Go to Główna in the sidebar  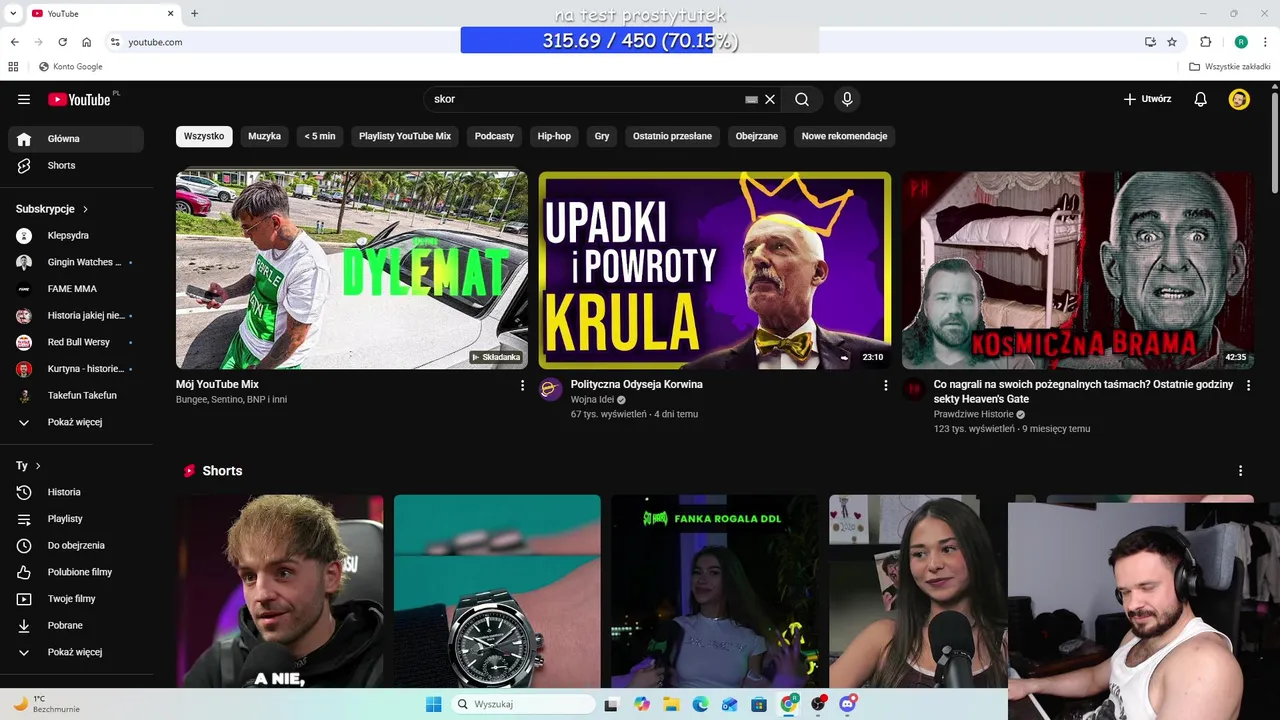coord(76,139)
